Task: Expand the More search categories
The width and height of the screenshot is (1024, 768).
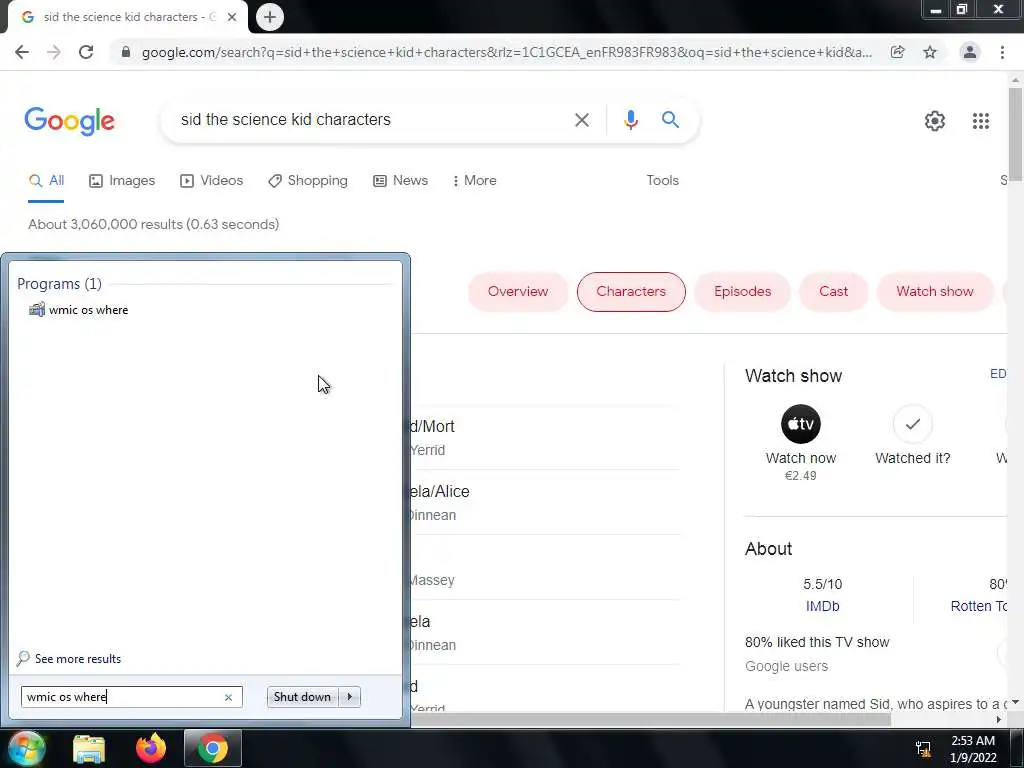Action: point(474,181)
